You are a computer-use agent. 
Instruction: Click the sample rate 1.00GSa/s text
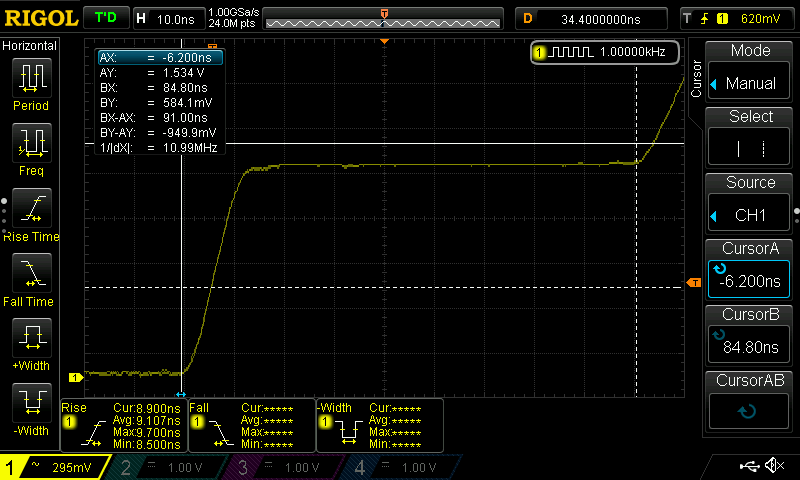(234, 13)
